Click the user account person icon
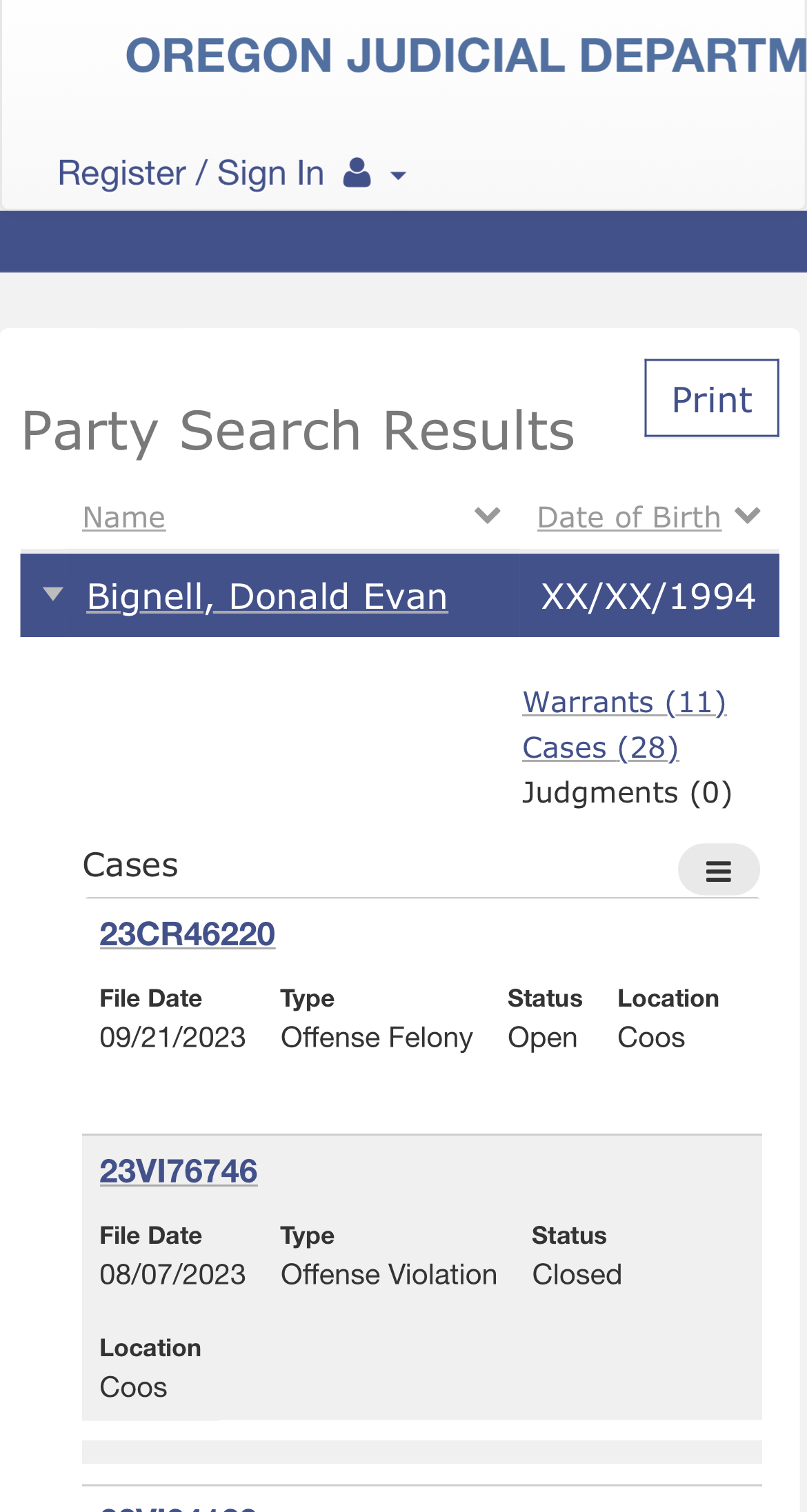Screen dimensions: 807x1512 357,172
